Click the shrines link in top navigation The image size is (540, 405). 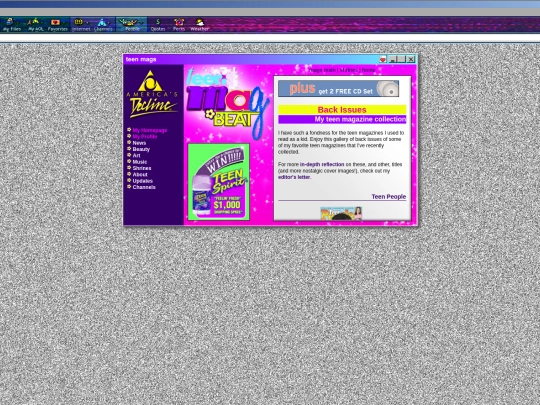click(x=349, y=70)
